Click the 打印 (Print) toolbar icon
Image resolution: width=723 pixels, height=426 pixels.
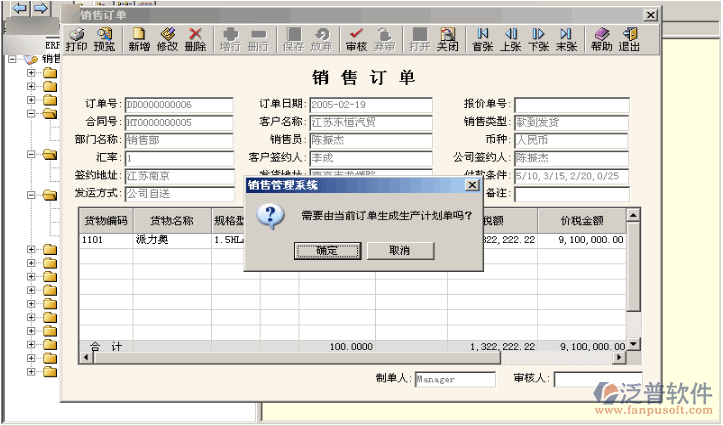(x=76, y=40)
